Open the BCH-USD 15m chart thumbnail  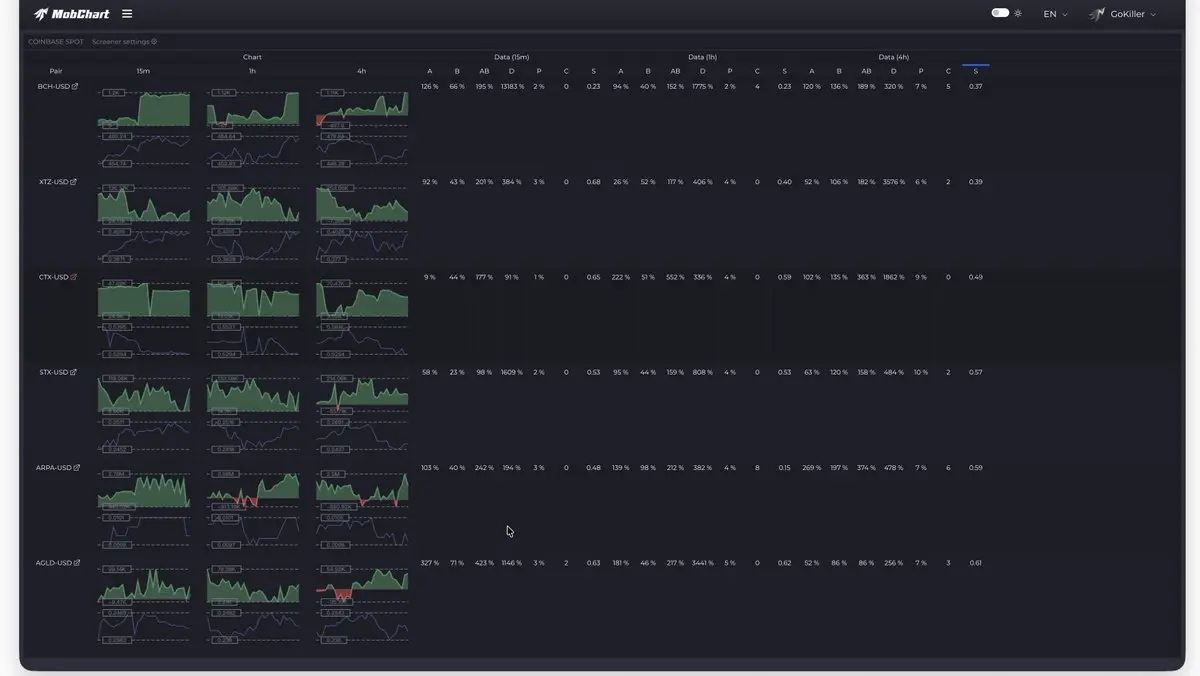[x=144, y=128]
